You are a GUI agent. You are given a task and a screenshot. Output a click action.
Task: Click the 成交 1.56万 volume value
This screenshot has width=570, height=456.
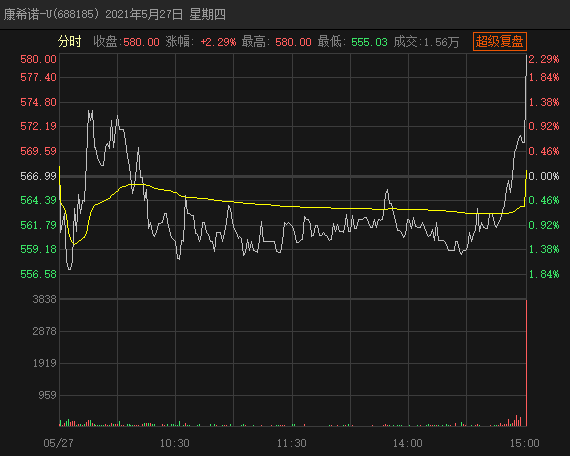(441, 42)
